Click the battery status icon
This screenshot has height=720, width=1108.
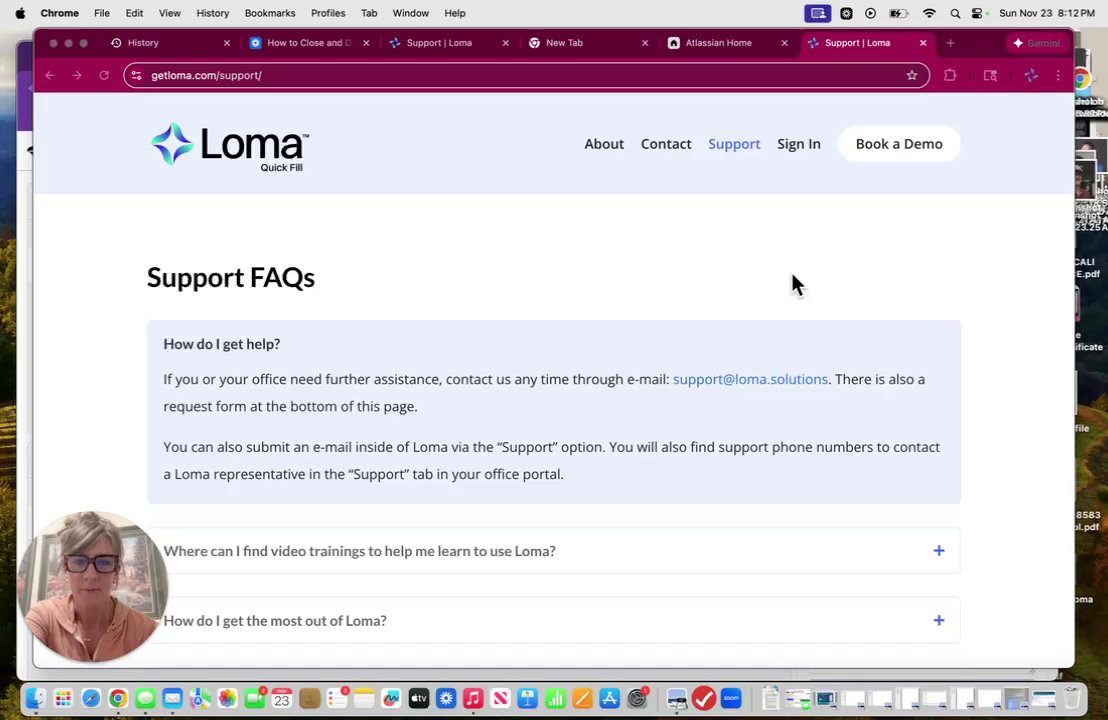899,13
